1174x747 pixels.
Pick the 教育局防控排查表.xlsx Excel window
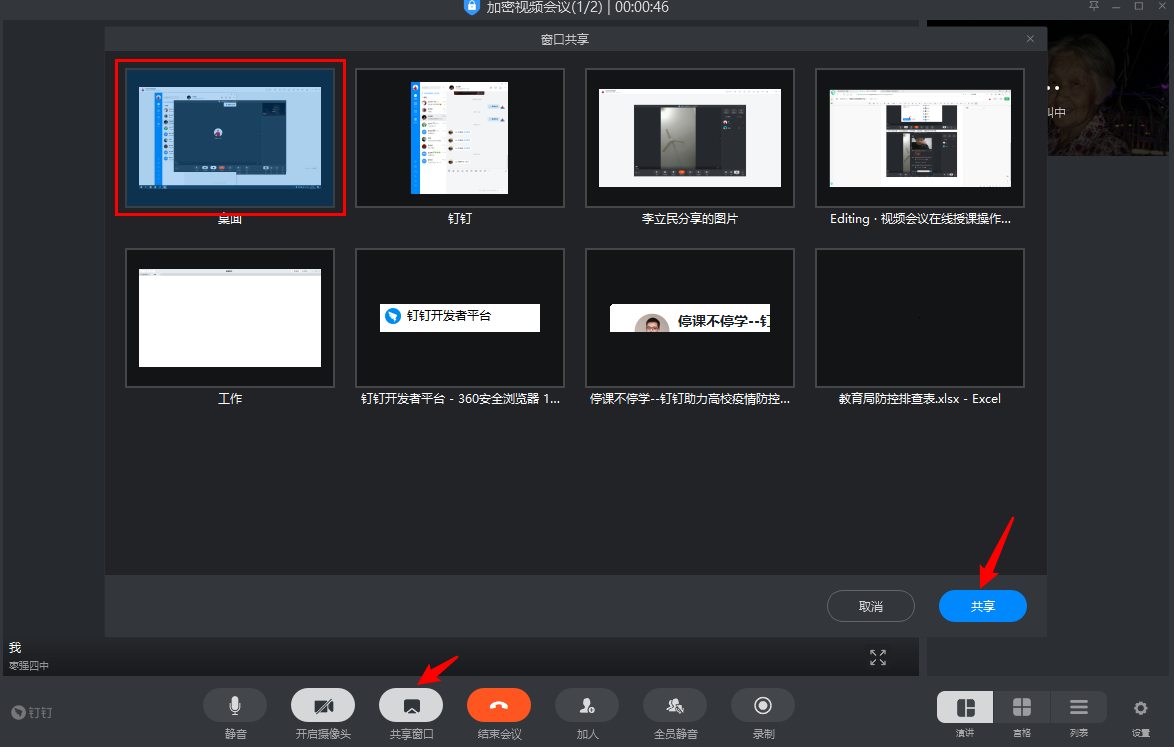pyautogui.click(x=919, y=318)
